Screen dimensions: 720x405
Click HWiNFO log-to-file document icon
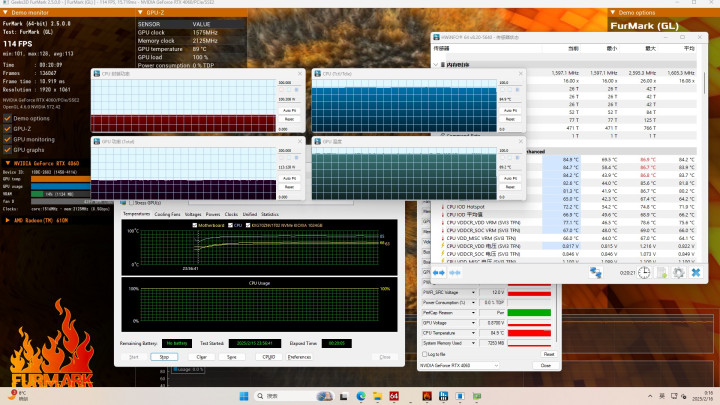coord(662,273)
